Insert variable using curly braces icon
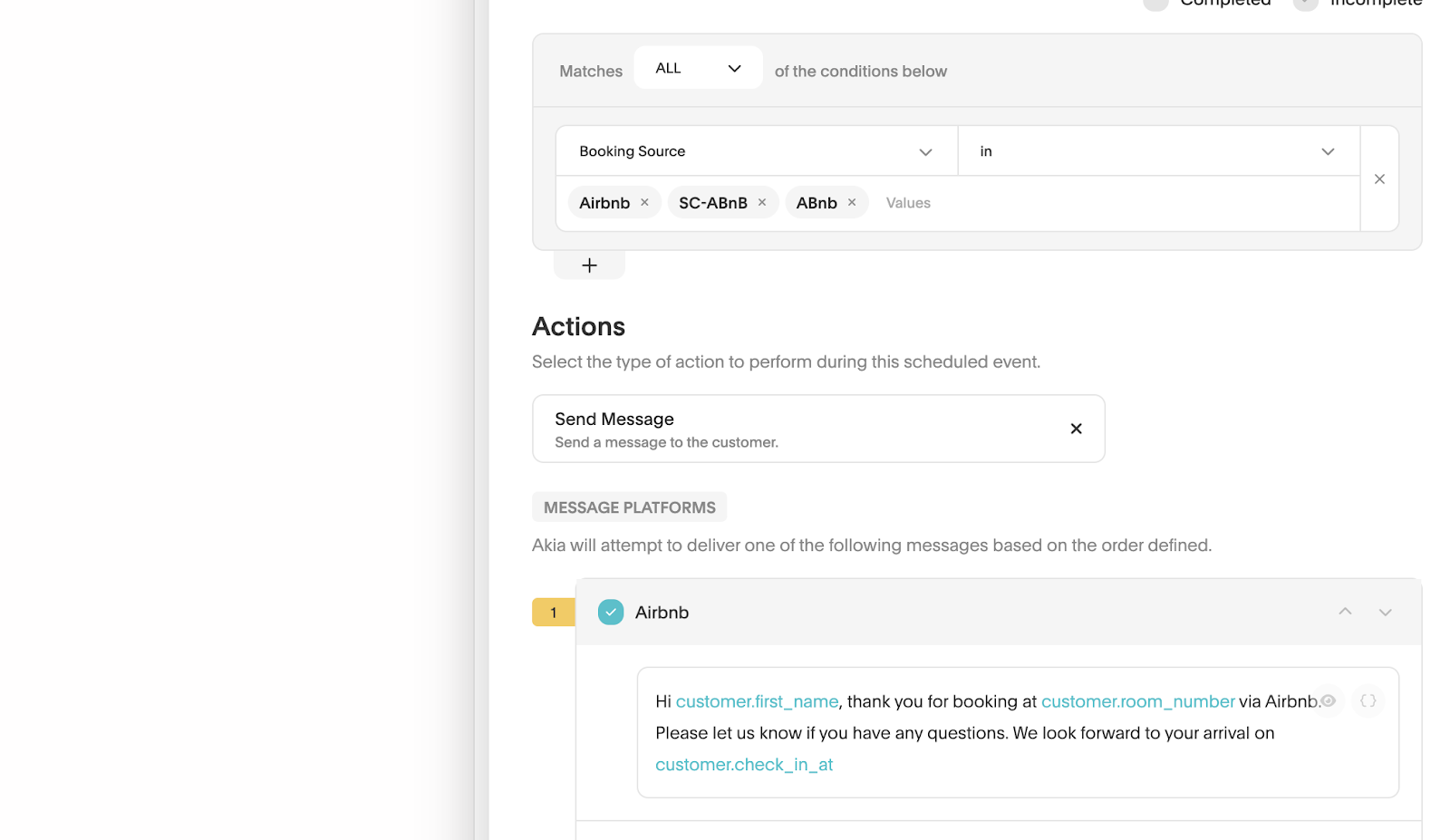Image resolution: width=1450 pixels, height=840 pixels. click(x=1368, y=700)
